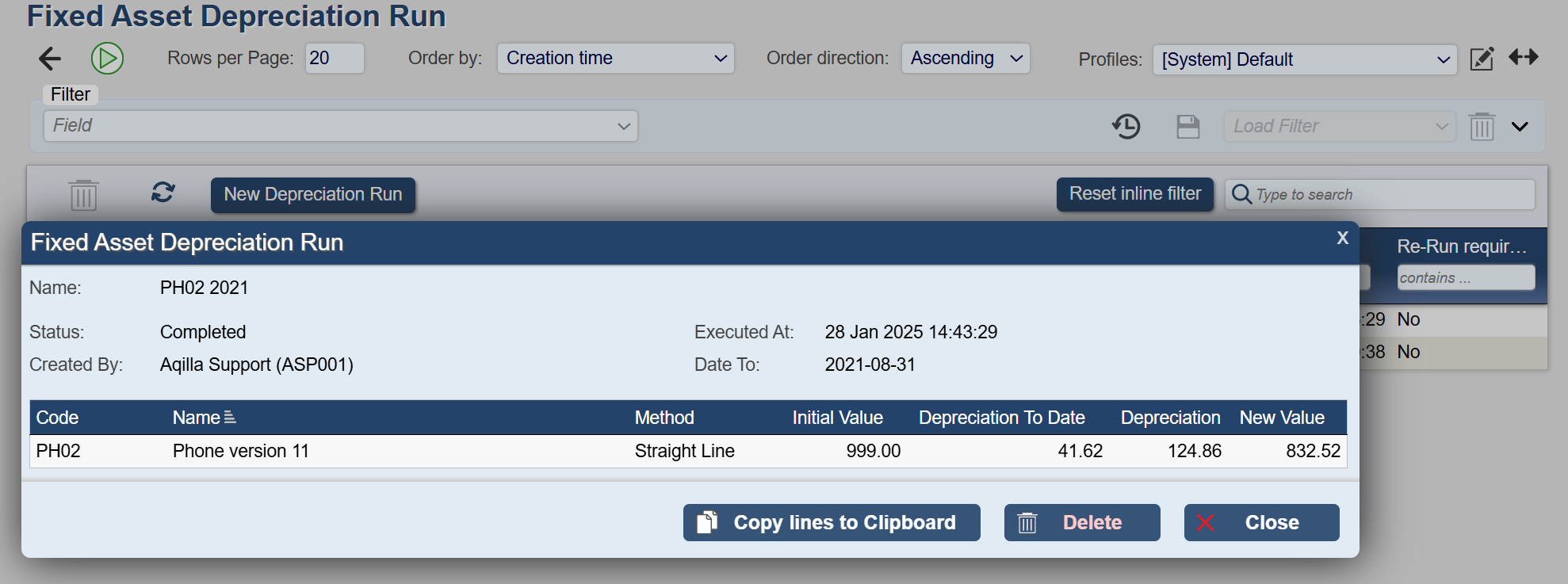The image size is (1568, 584).
Task: Click the back arrow icon
Action: point(50,59)
